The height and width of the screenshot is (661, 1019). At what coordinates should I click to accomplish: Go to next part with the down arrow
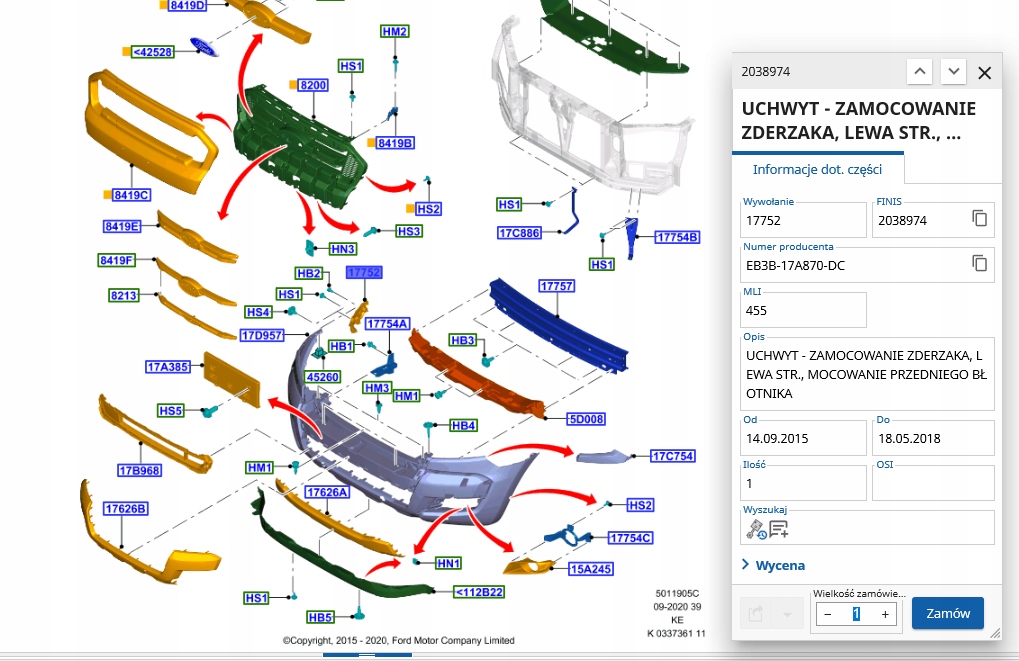pos(953,71)
